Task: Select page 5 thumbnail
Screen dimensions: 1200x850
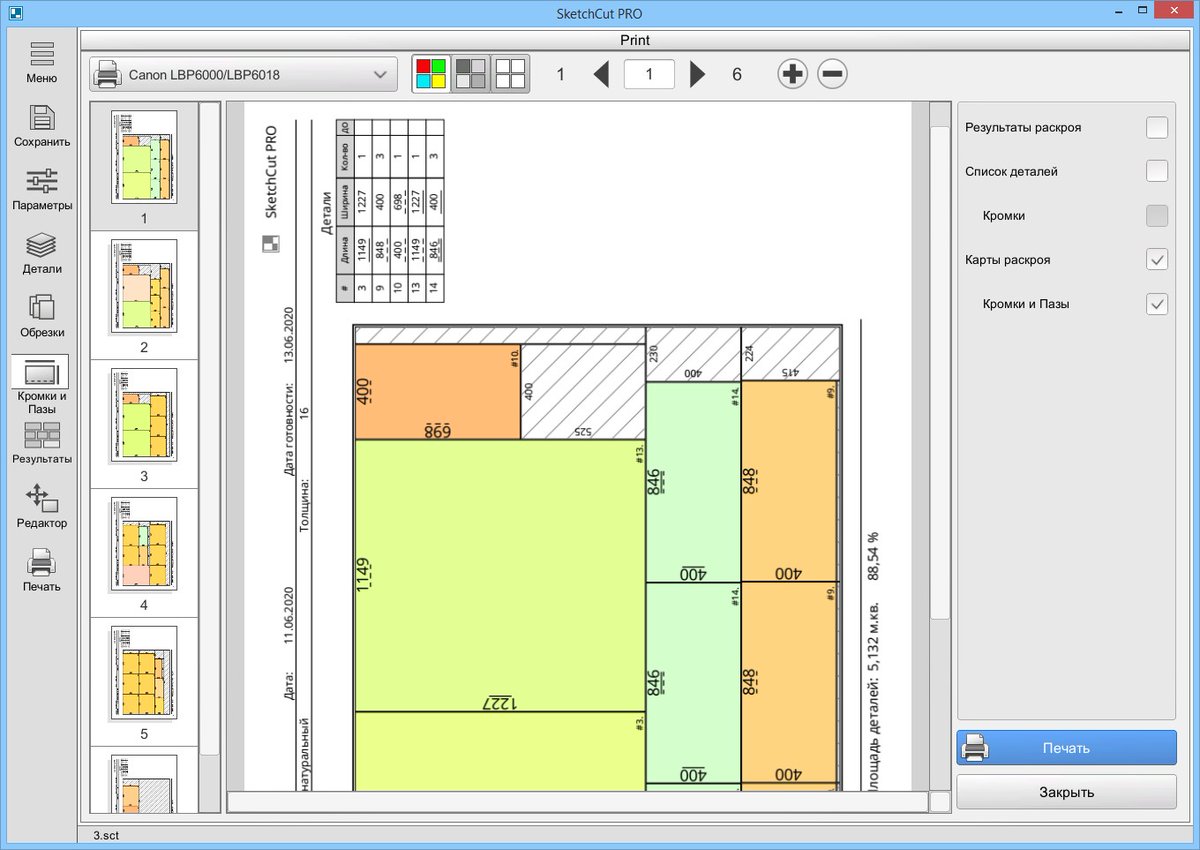Action: point(144,673)
